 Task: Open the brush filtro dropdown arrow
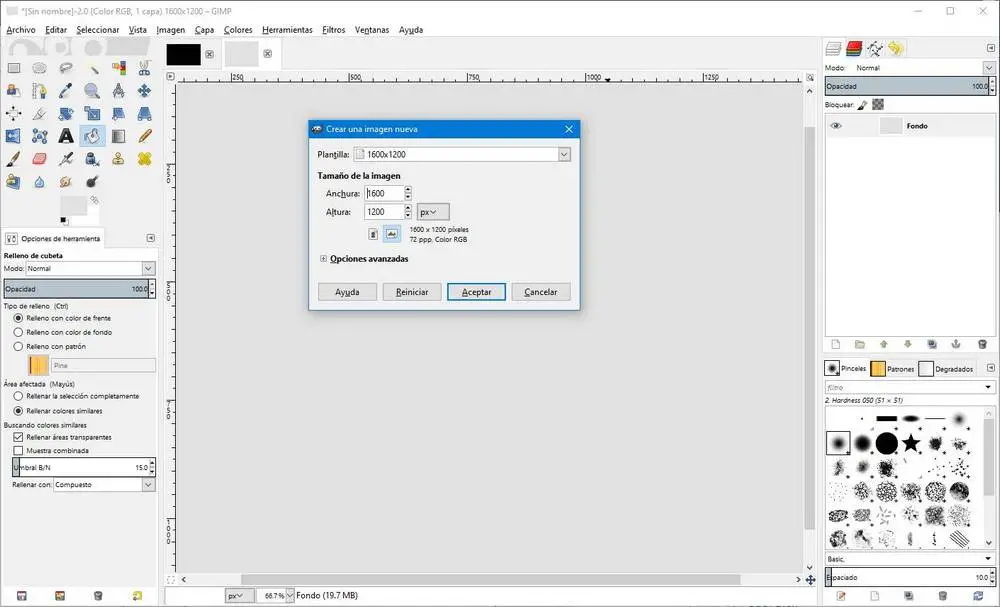989,387
